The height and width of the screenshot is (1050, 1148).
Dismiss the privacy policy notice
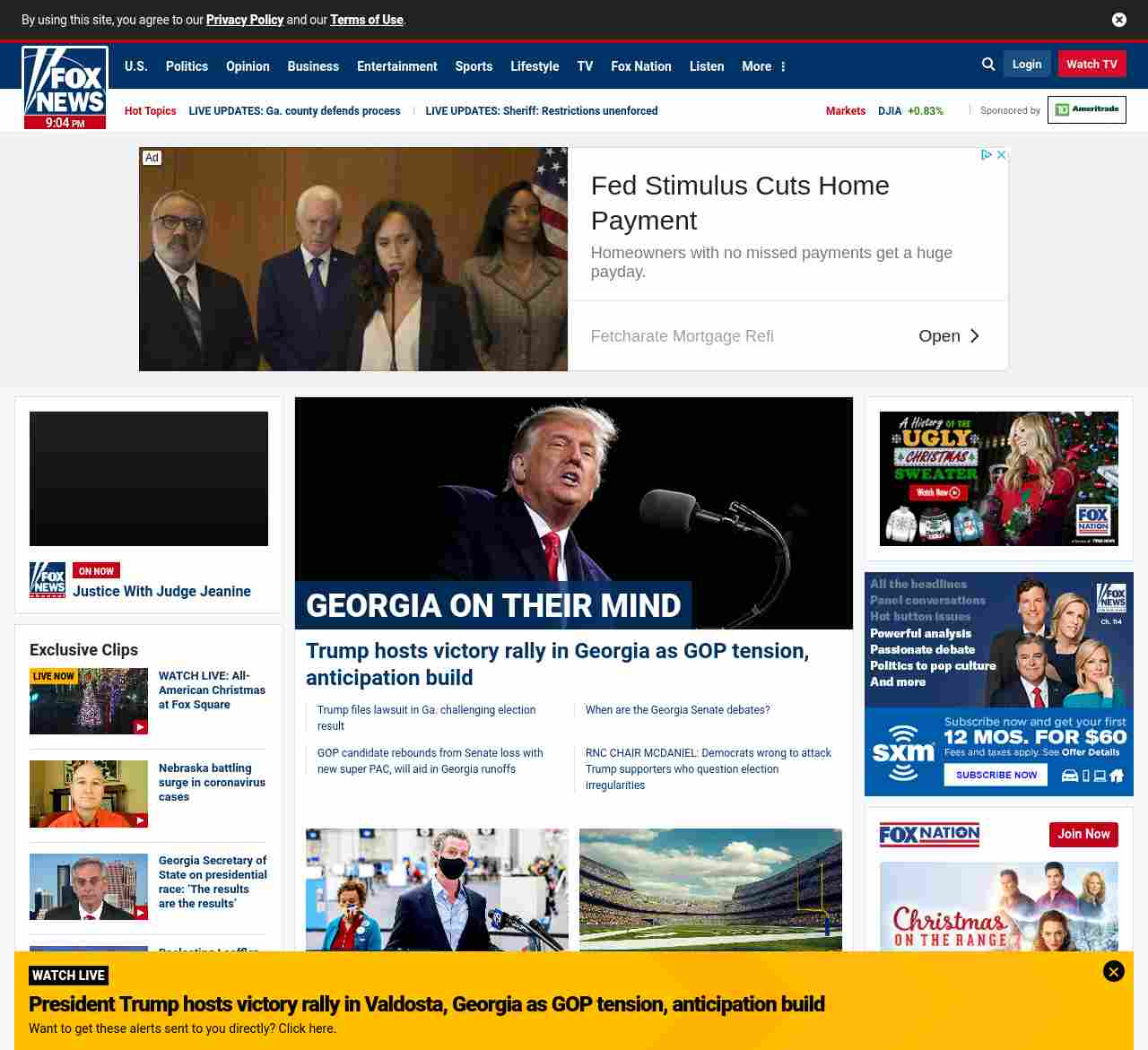(x=1118, y=20)
